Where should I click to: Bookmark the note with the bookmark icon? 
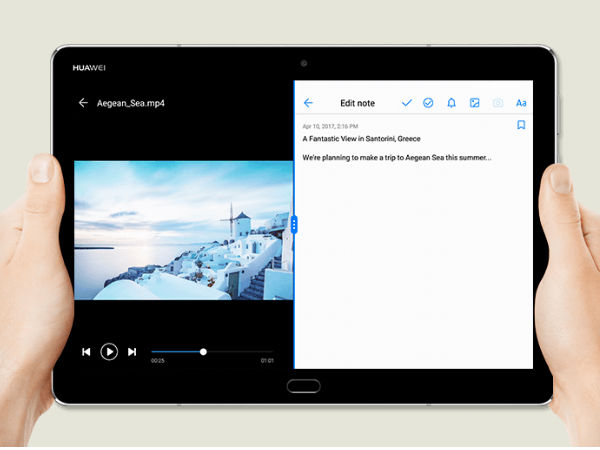click(x=521, y=125)
